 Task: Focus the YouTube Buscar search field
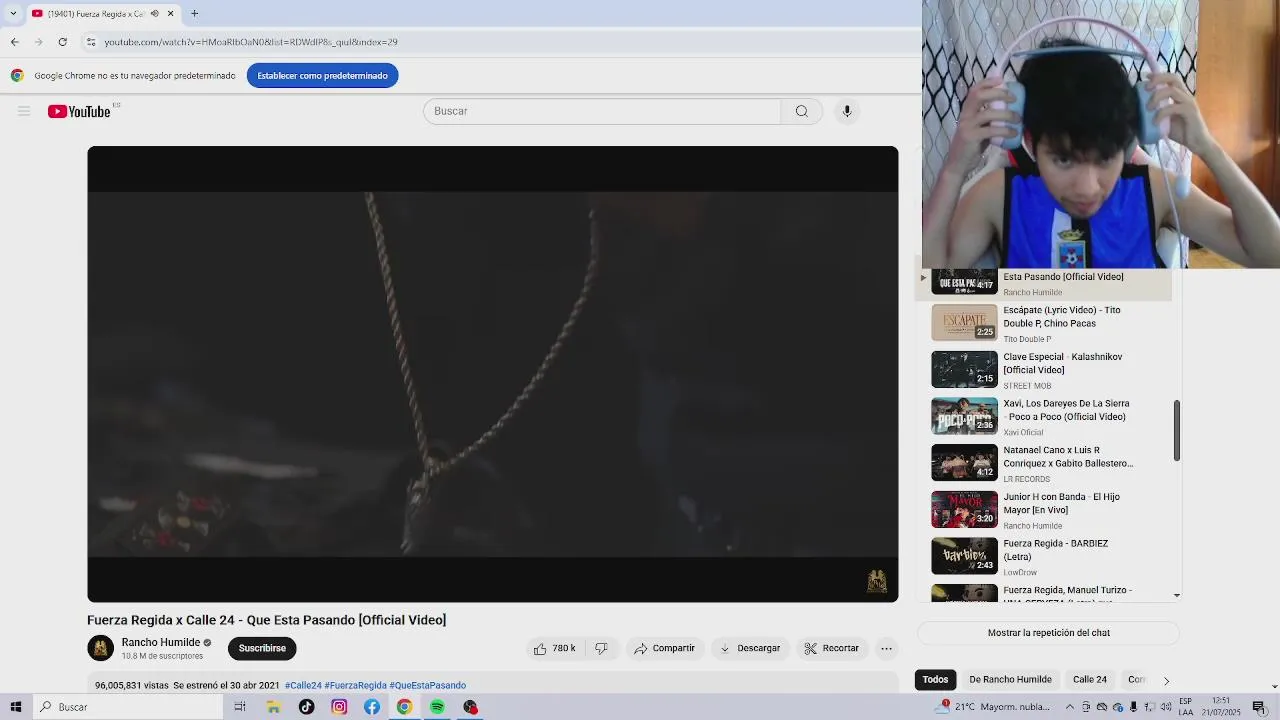[602, 111]
